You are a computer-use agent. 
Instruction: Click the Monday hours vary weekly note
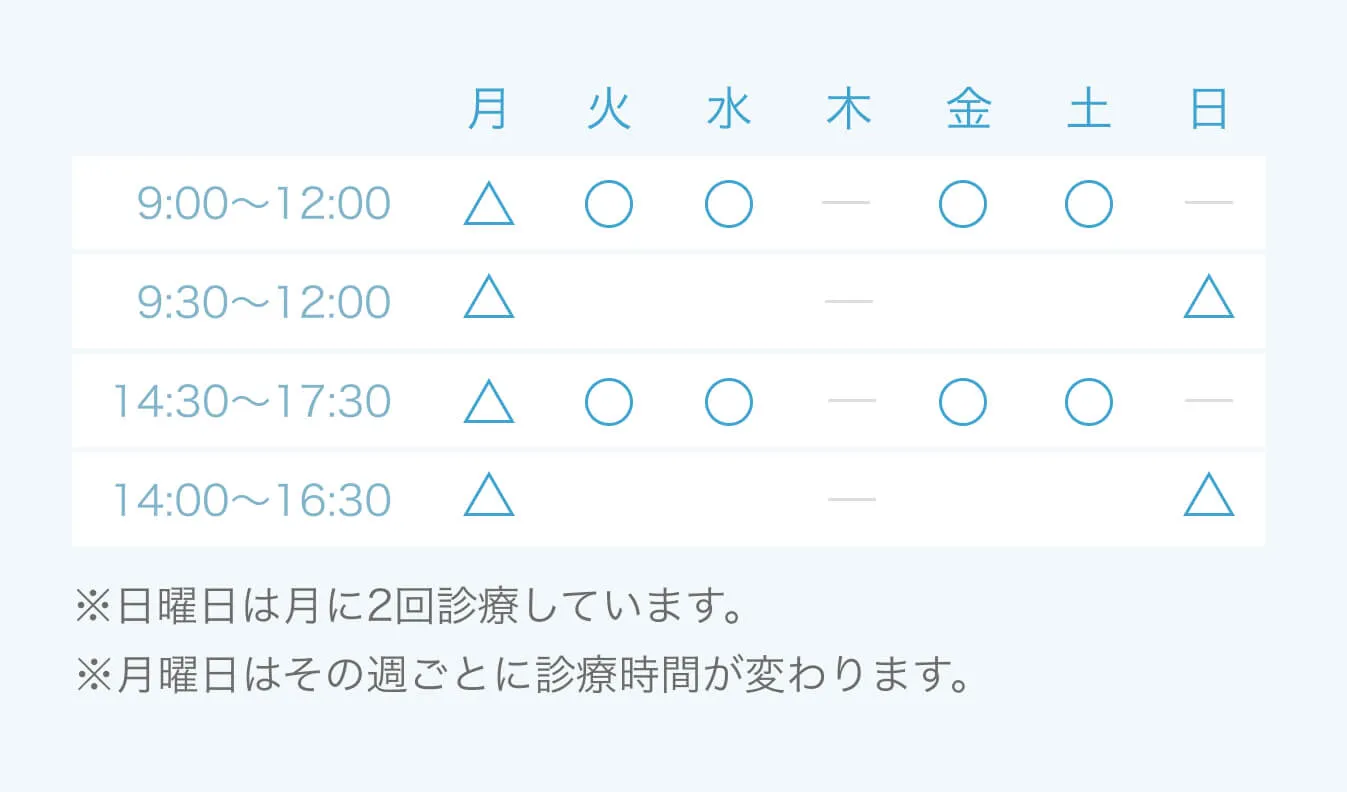(523, 676)
